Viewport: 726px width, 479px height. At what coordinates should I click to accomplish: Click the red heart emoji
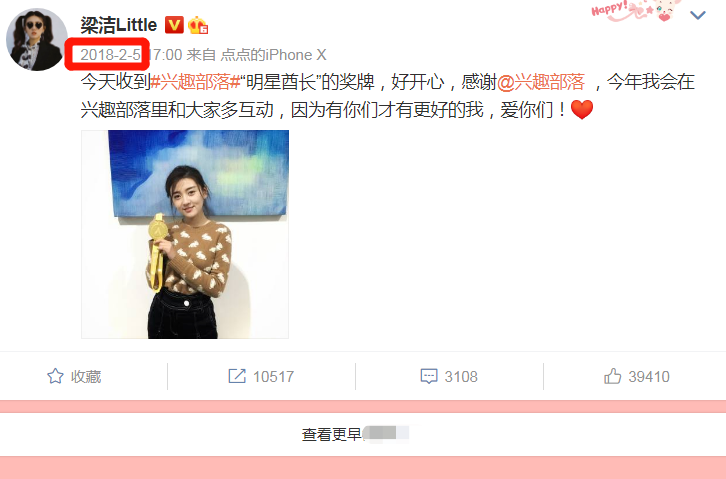click(582, 110)
